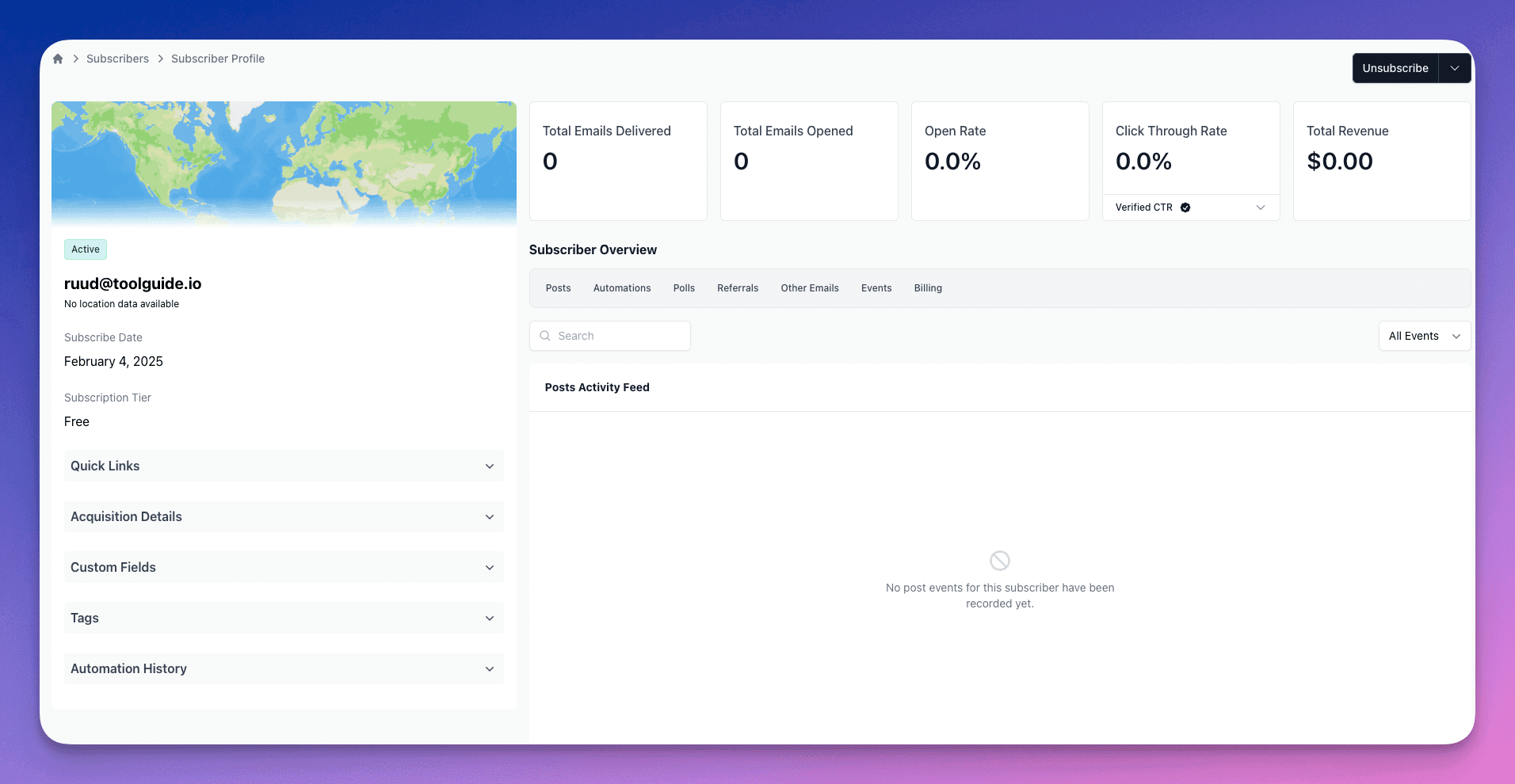Open the Unsubscribe button's arrow menu

point(1455,68)
